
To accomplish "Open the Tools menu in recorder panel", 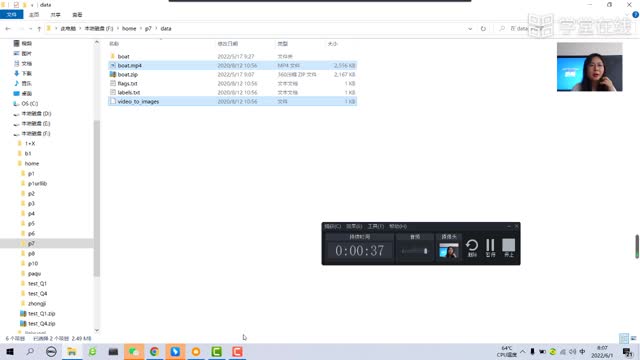I will (x=376, y=226).
